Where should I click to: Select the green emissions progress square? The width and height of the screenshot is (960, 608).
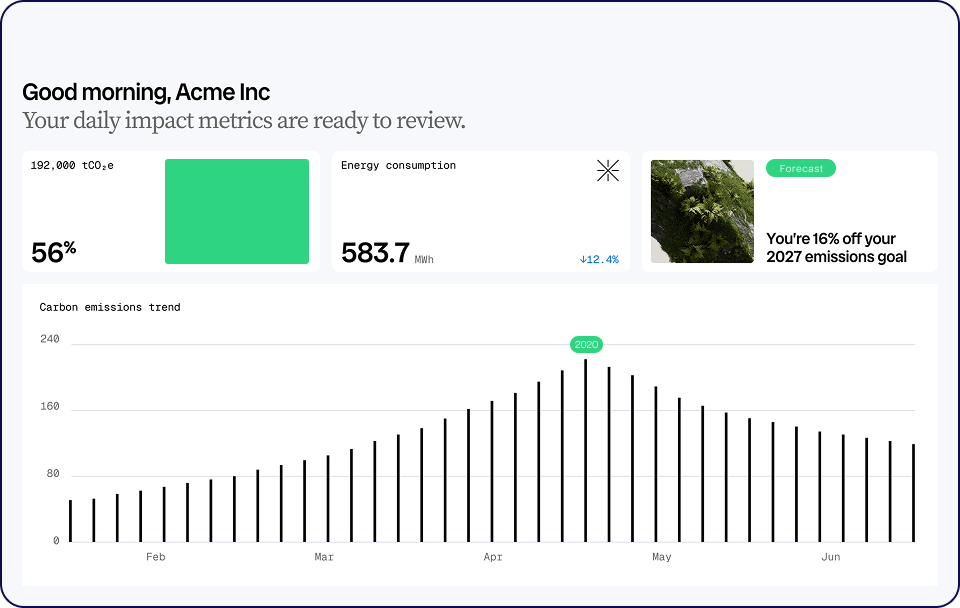pos(237,211)
